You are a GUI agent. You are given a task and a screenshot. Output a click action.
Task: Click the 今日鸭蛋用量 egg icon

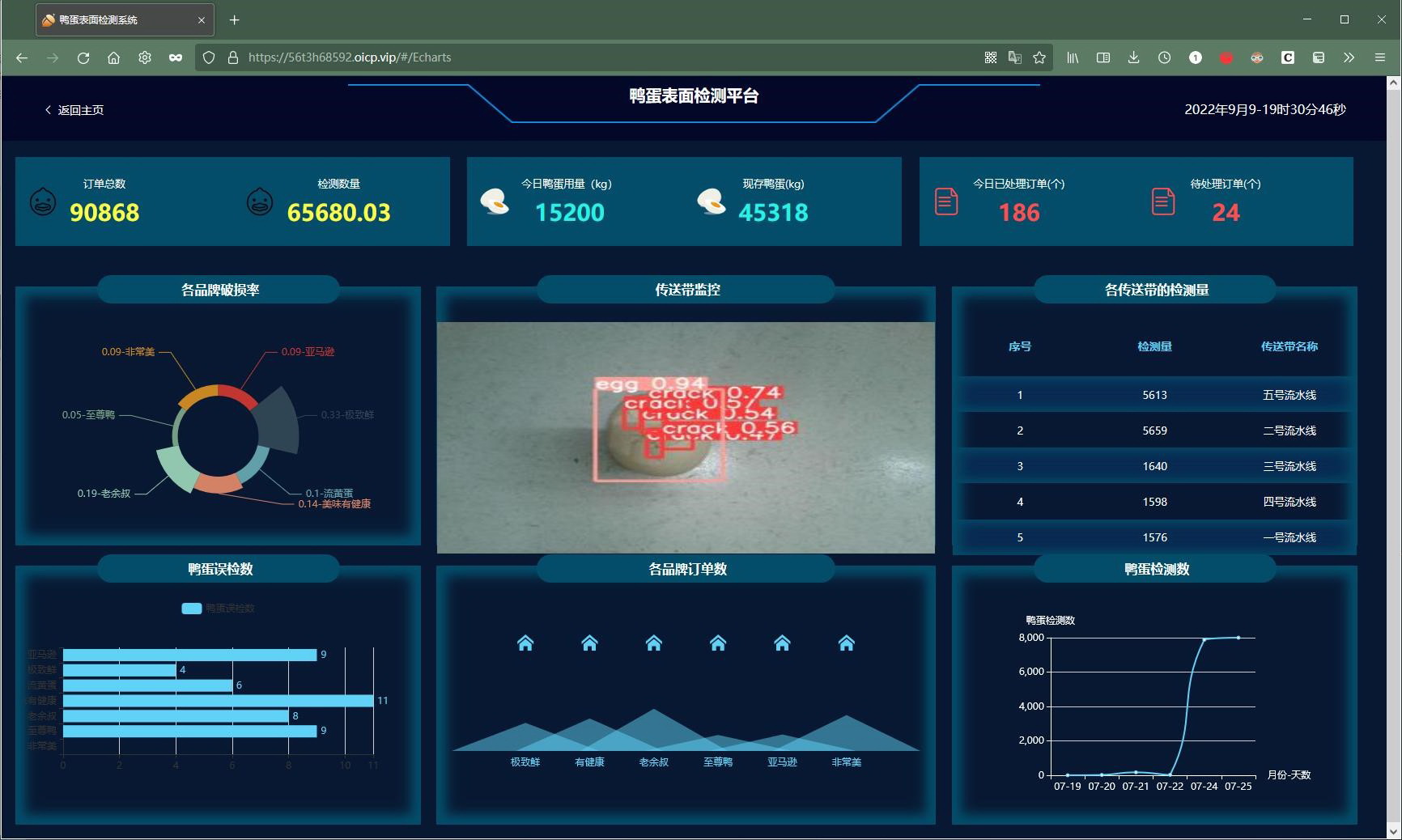(x=495, y=202)
